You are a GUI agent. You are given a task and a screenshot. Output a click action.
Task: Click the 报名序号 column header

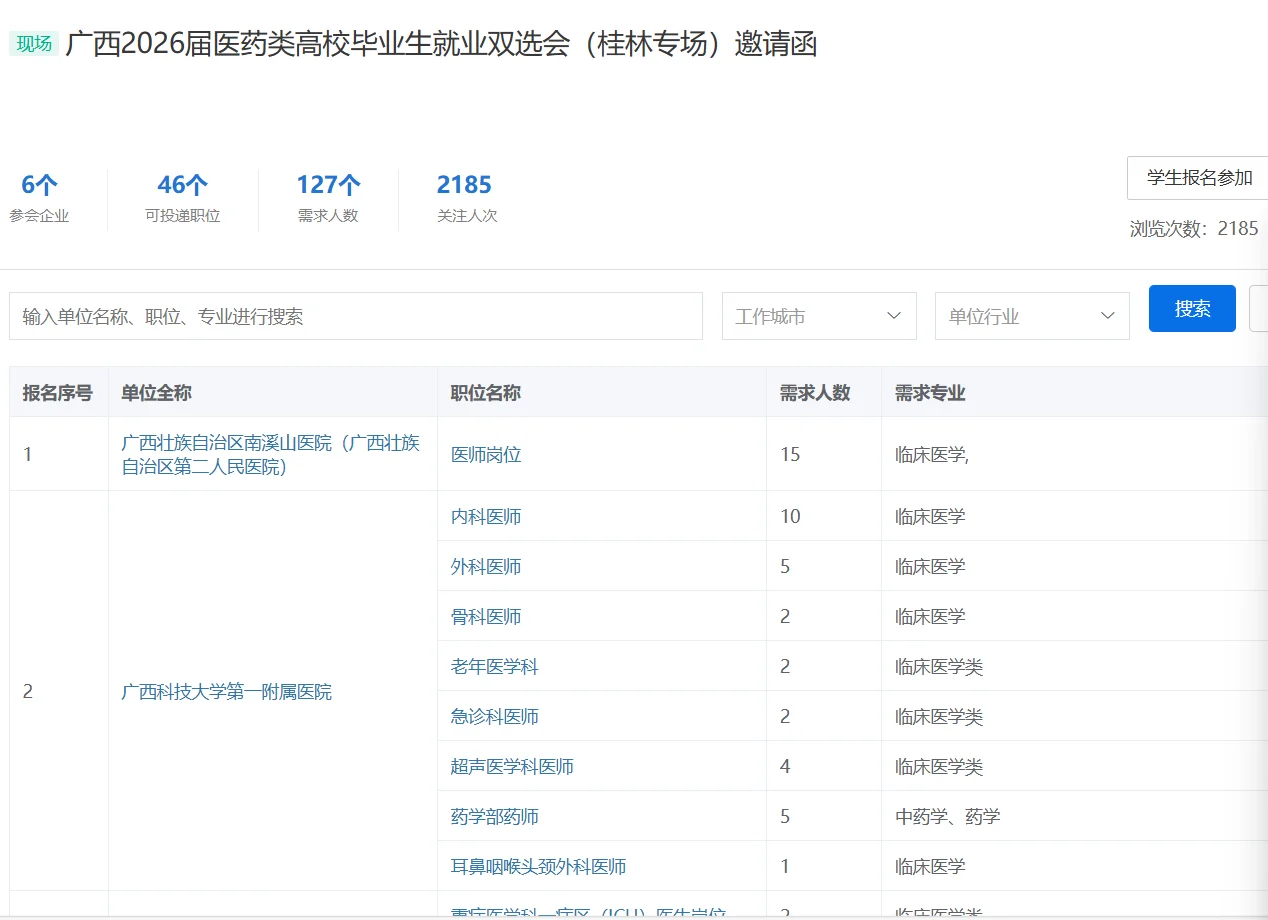click(x=58, y=393)
